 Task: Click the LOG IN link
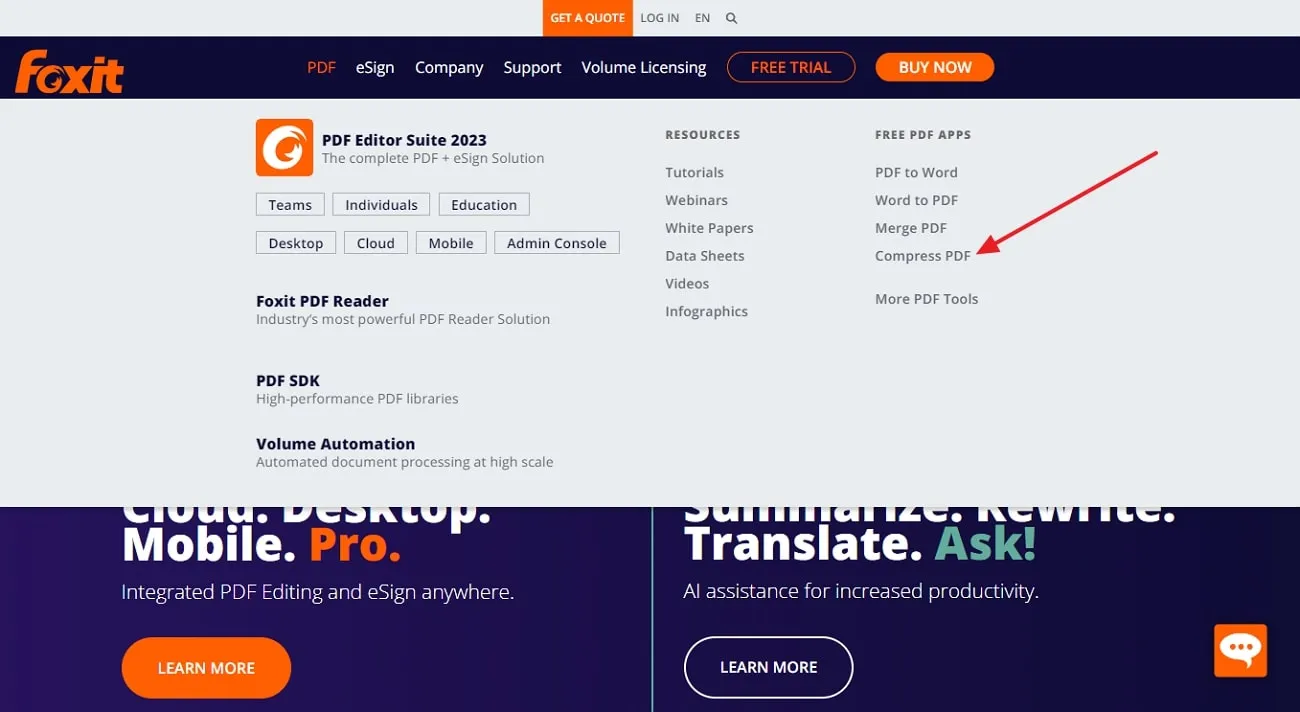click(x=660, y=18)
